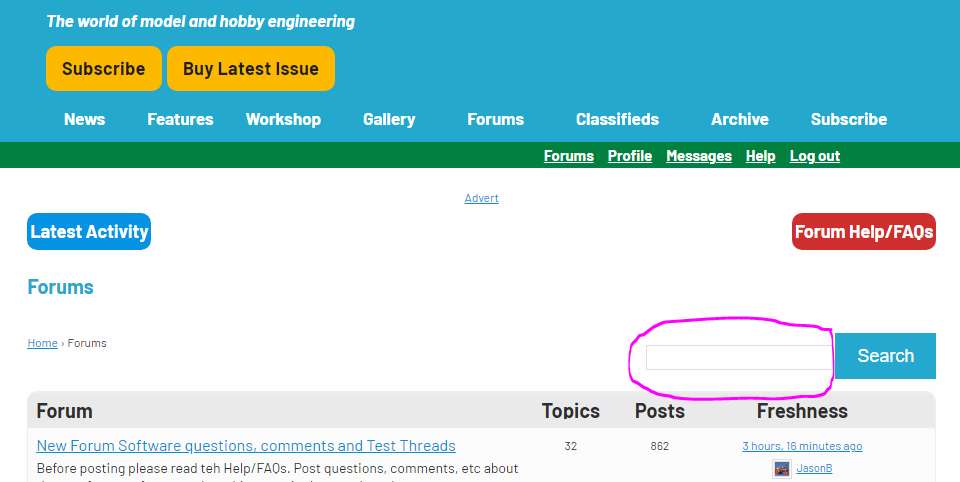Click the Posts count 862
The height and width of the screenshot is (482, 960).
(659, 446)
